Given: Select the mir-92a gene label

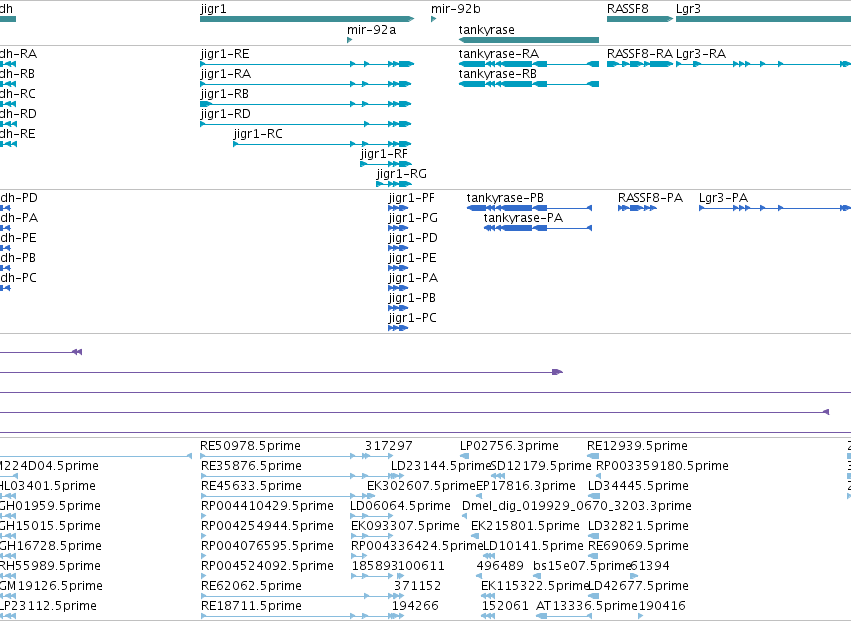Looking at the screenshot, I should click(x=371, y=30).
